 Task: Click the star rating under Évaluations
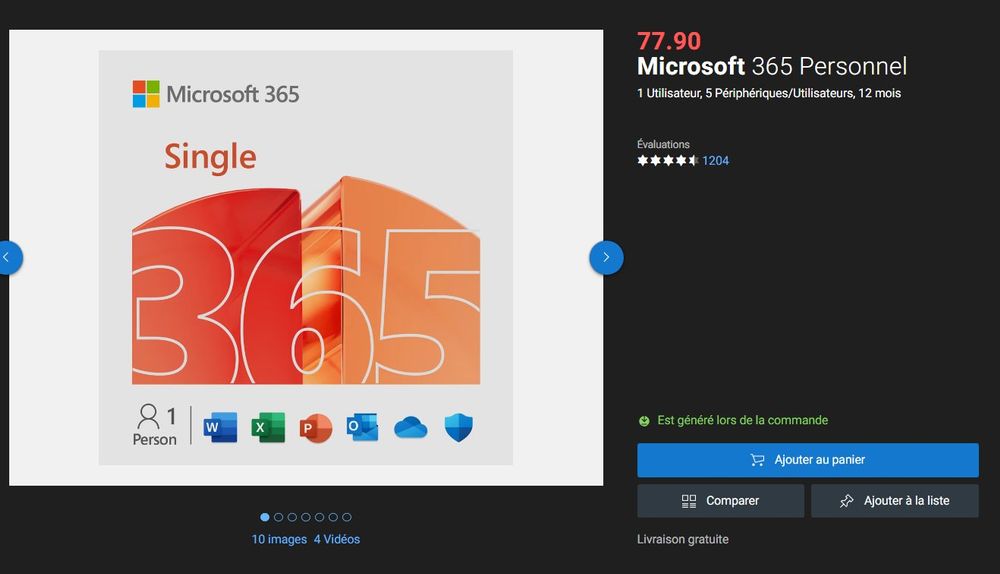click(668, 161)
